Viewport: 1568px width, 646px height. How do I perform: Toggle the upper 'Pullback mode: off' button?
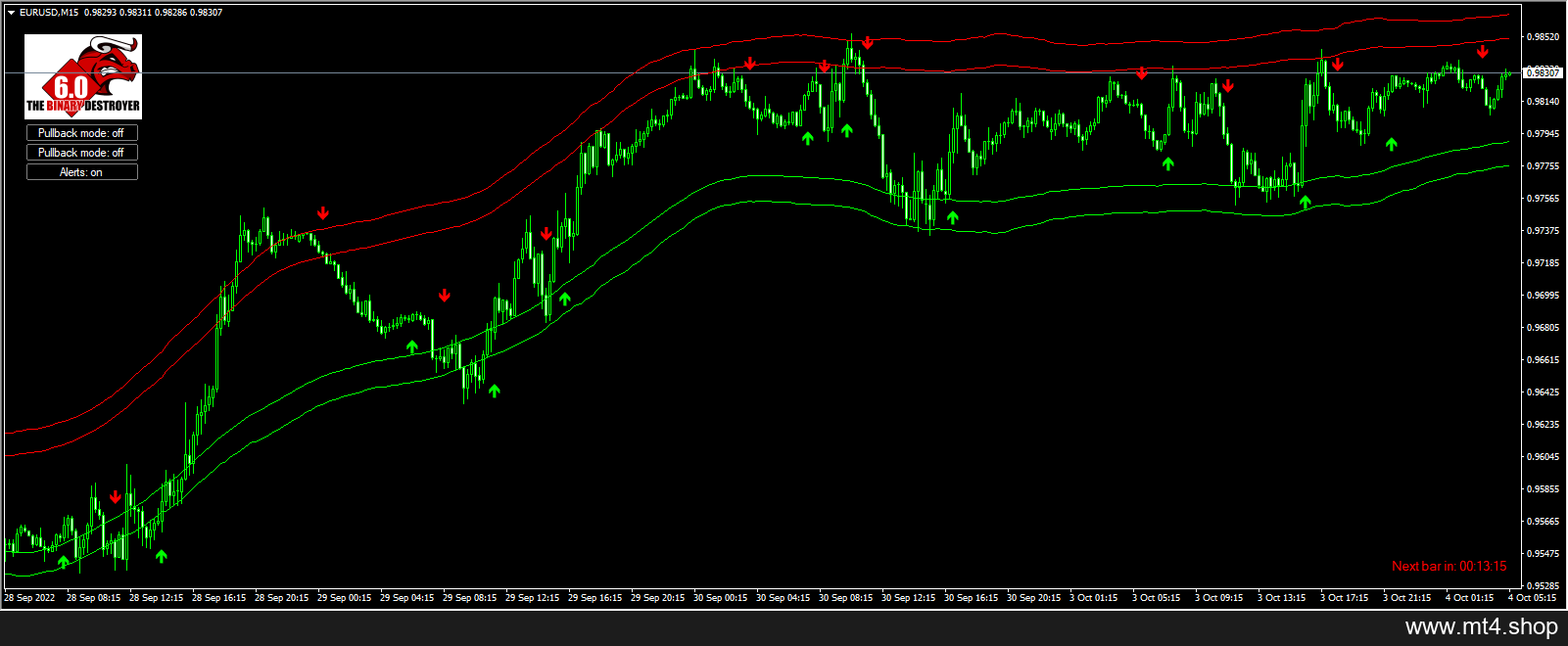[81, 133]
